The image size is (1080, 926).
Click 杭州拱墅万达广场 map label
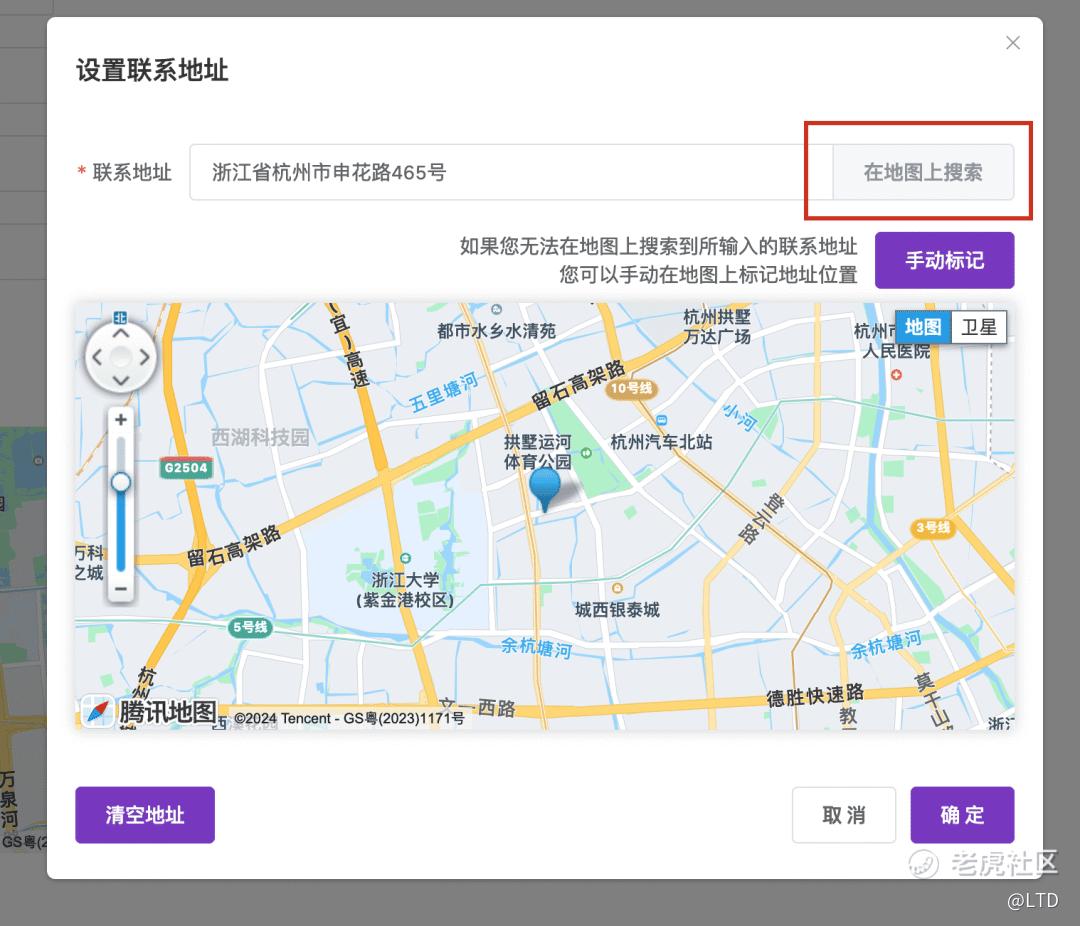coord(717,327)
